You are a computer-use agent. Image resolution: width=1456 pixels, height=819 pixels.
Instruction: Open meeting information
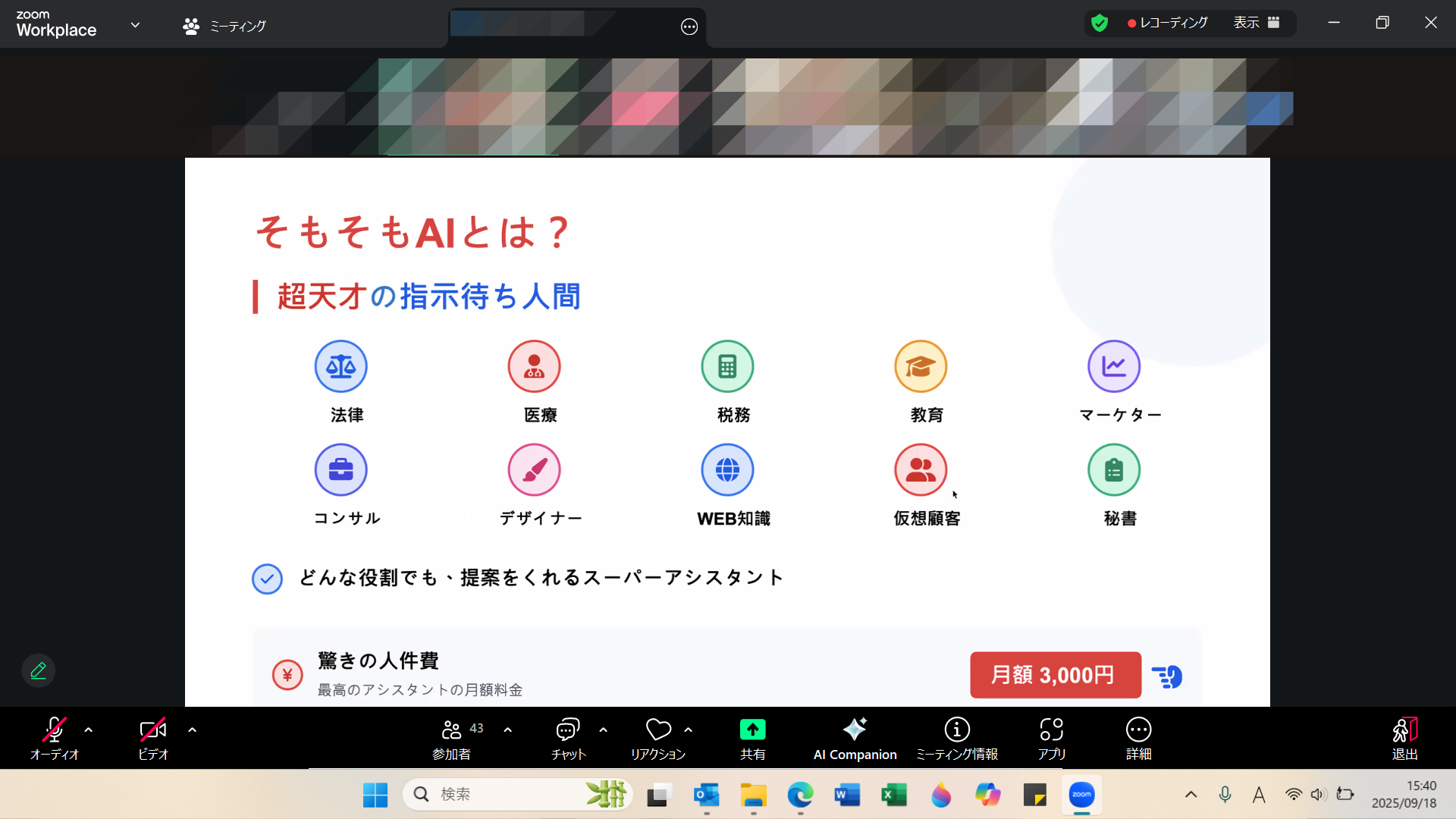coord(956,738)
